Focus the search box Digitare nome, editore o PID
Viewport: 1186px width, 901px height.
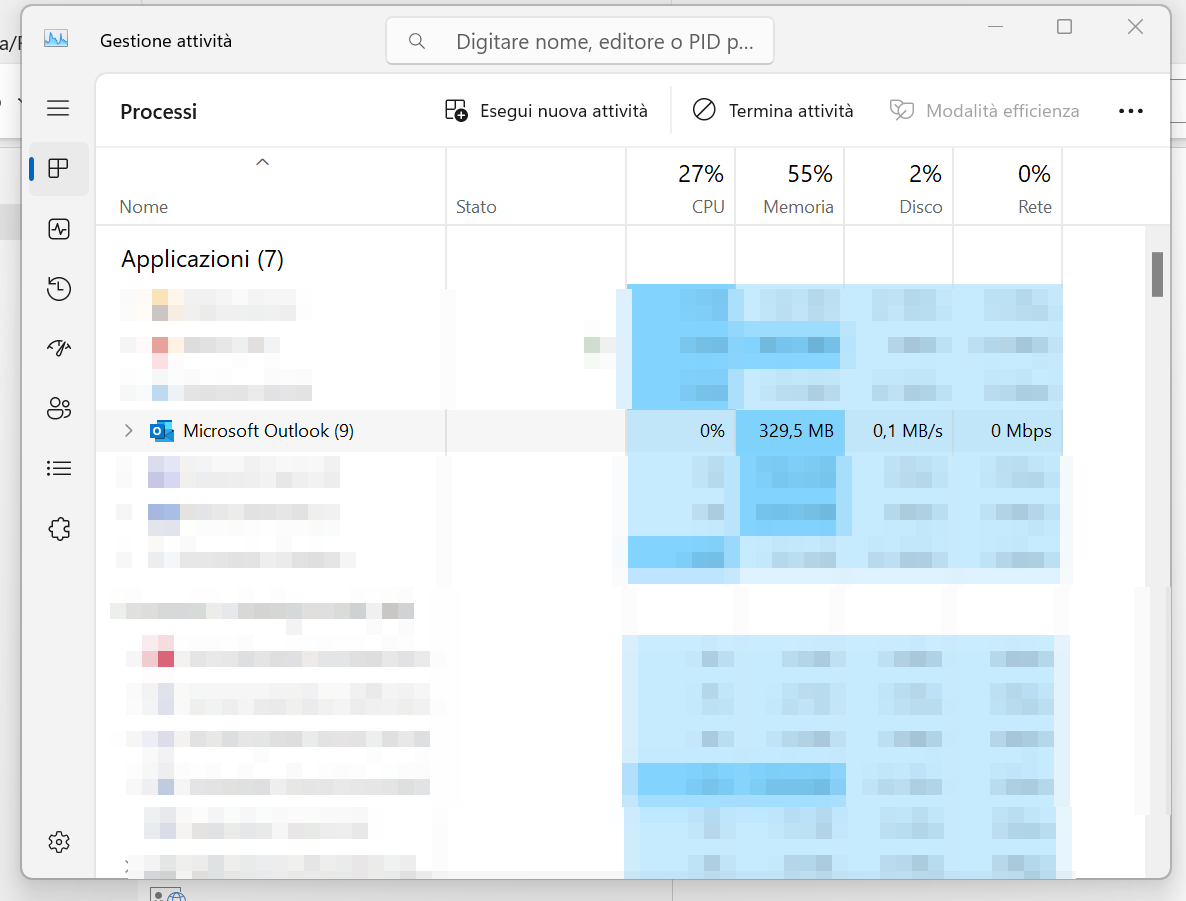[x=579, y=41]
